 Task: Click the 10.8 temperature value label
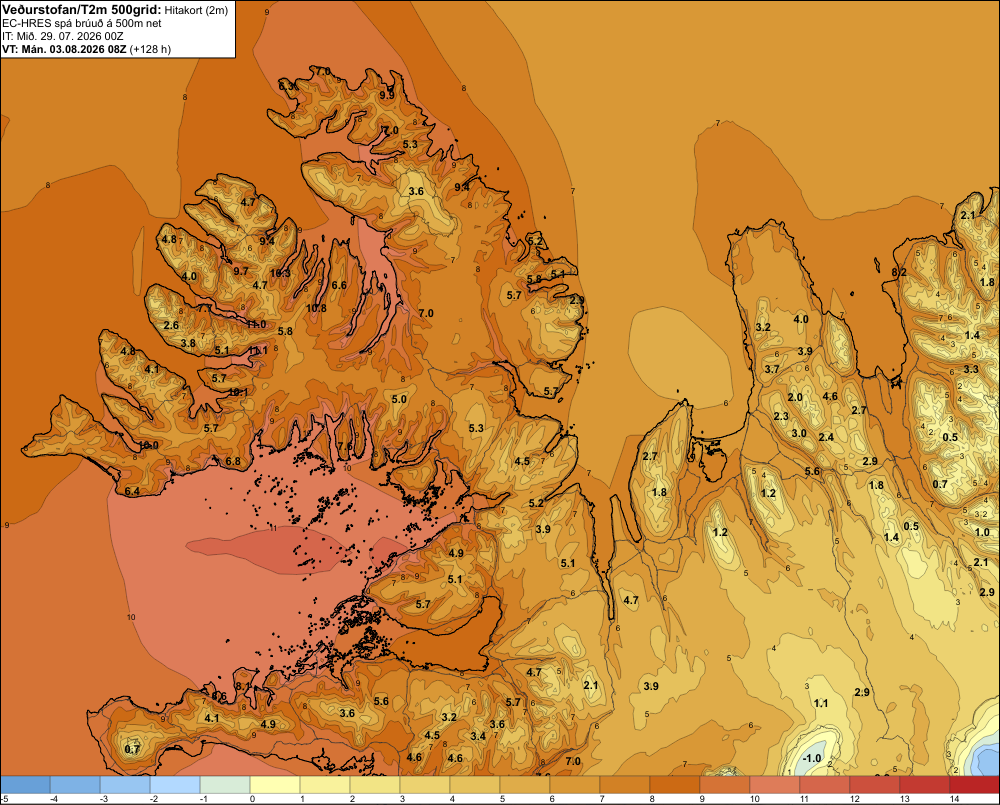point(316,308)
